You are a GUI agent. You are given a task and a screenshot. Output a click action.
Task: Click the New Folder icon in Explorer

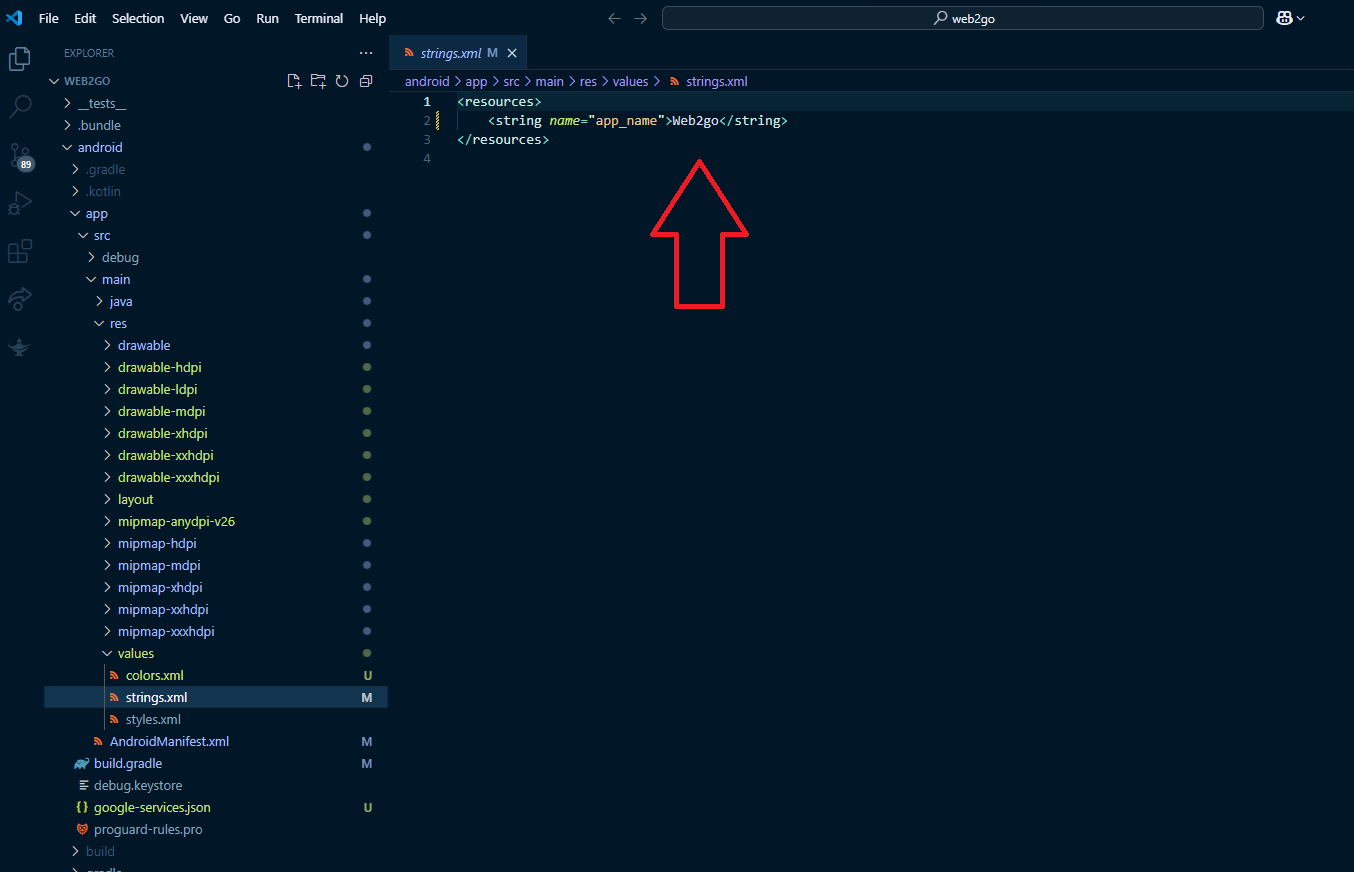(x=318, y=81)
